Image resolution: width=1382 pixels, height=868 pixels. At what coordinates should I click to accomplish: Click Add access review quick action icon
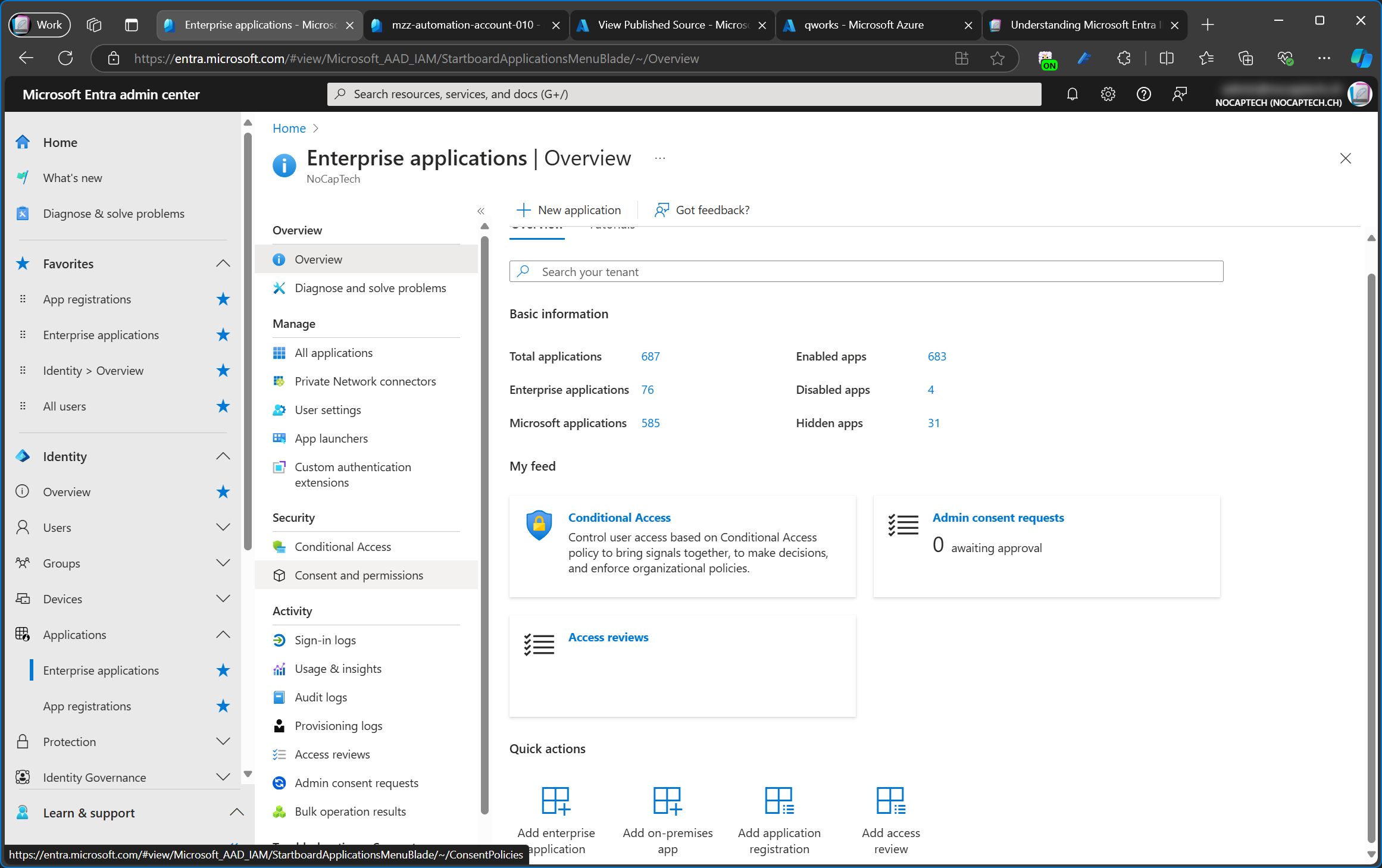click(x=891, y=800)
